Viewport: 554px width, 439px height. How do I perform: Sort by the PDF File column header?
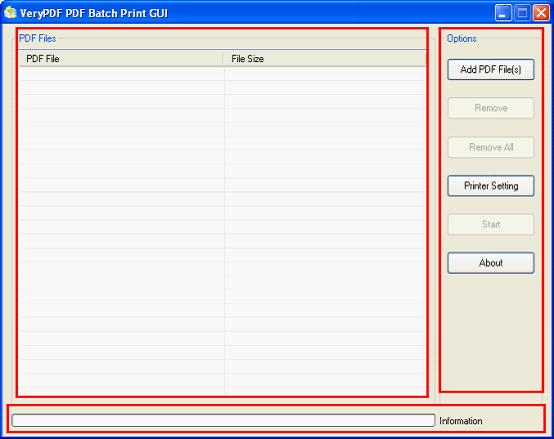coord(120,59)
